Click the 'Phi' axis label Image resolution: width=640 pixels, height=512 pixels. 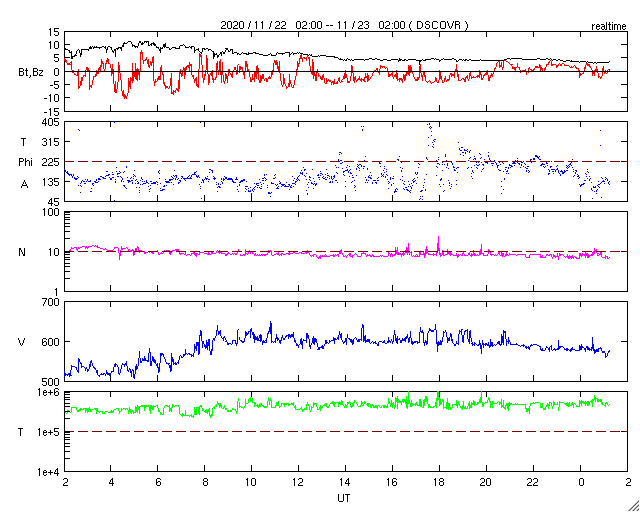(25, 162)
